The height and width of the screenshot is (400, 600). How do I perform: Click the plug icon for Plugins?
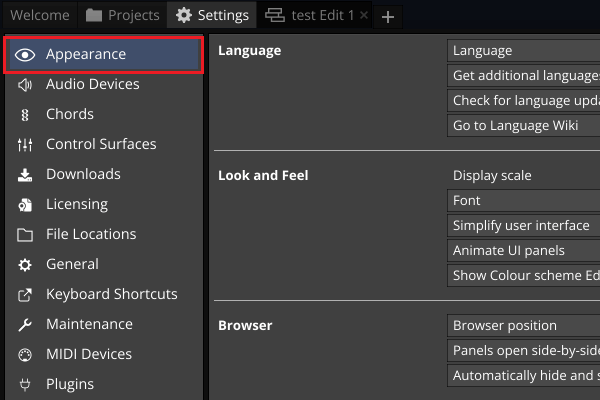pyautogui.click(x=26, y=385)
